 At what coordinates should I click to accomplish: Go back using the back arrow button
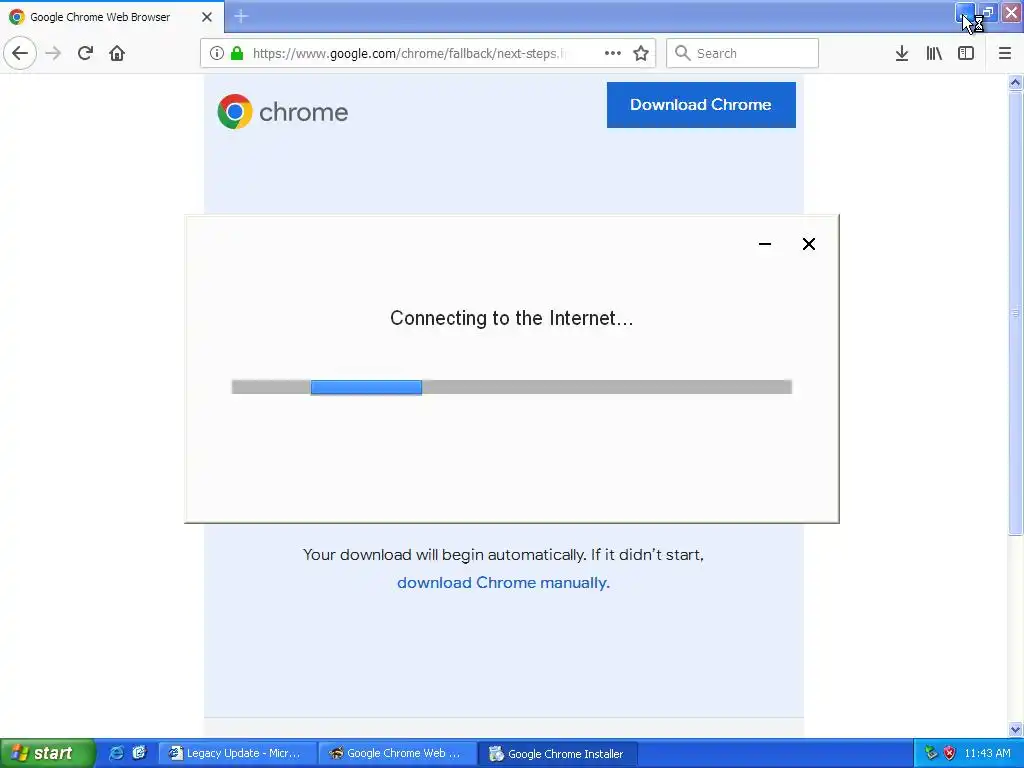20,53
